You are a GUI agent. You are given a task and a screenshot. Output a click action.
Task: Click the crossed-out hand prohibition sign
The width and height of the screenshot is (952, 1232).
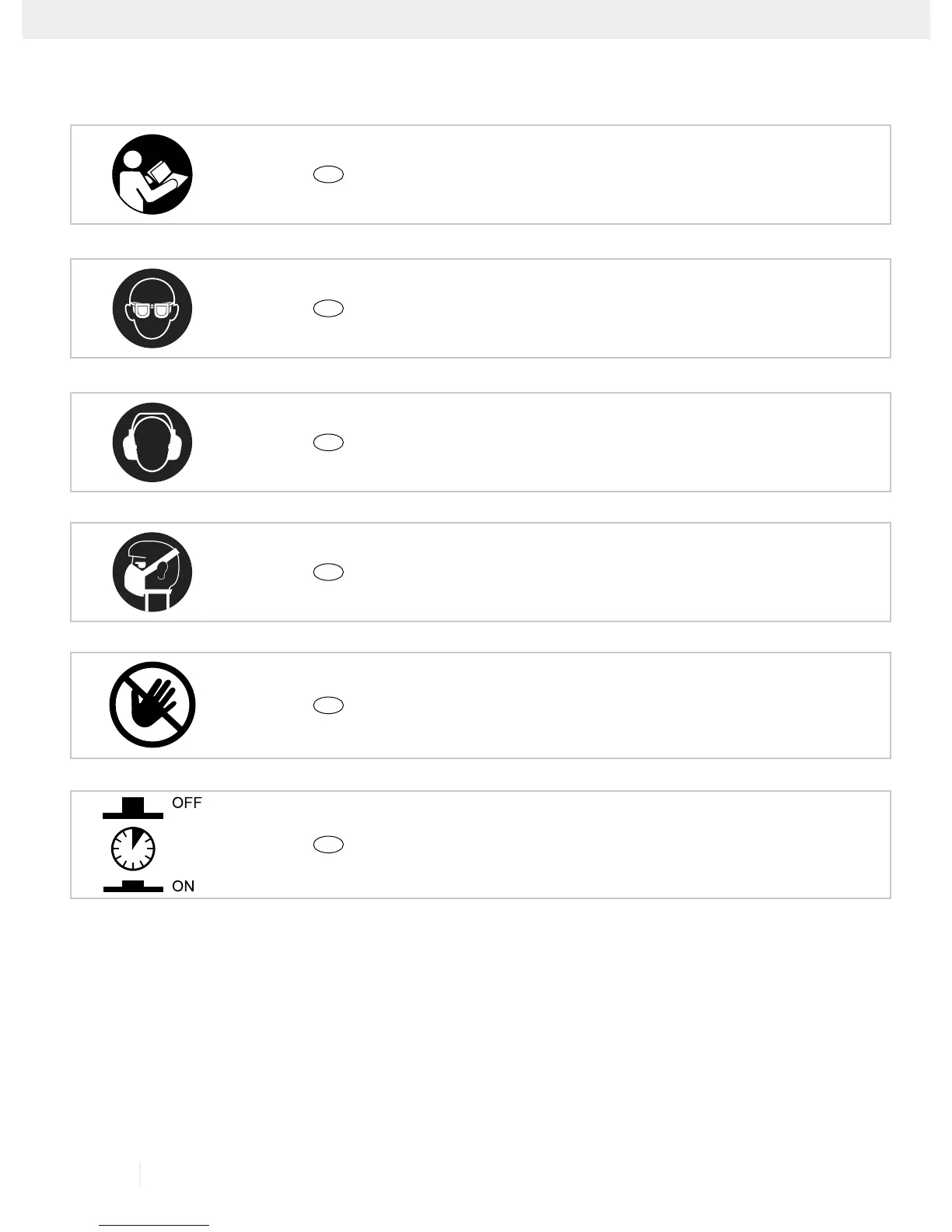click(152, 705)
